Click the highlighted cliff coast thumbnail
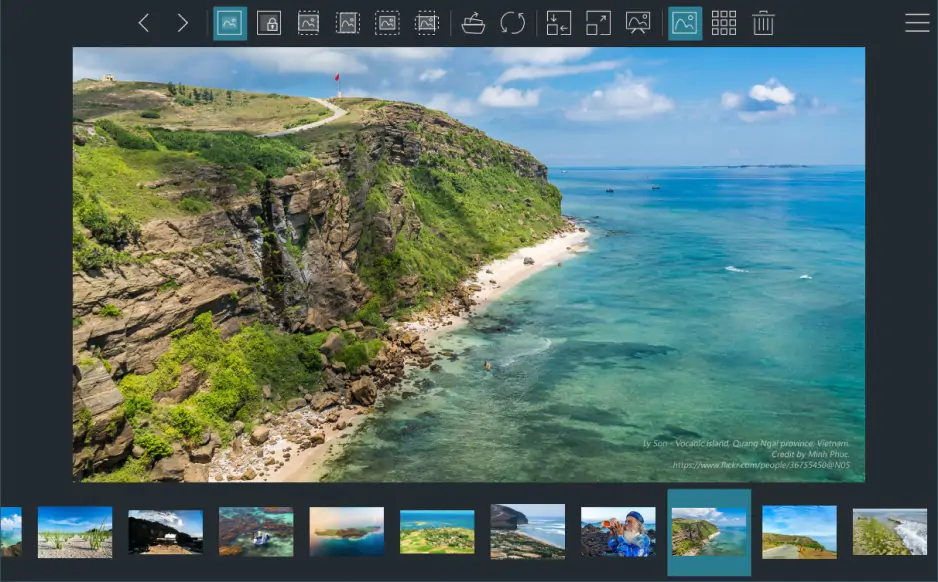Image resolution: width=938 pixels, height=582 pixels. click(x=709, y=531)
